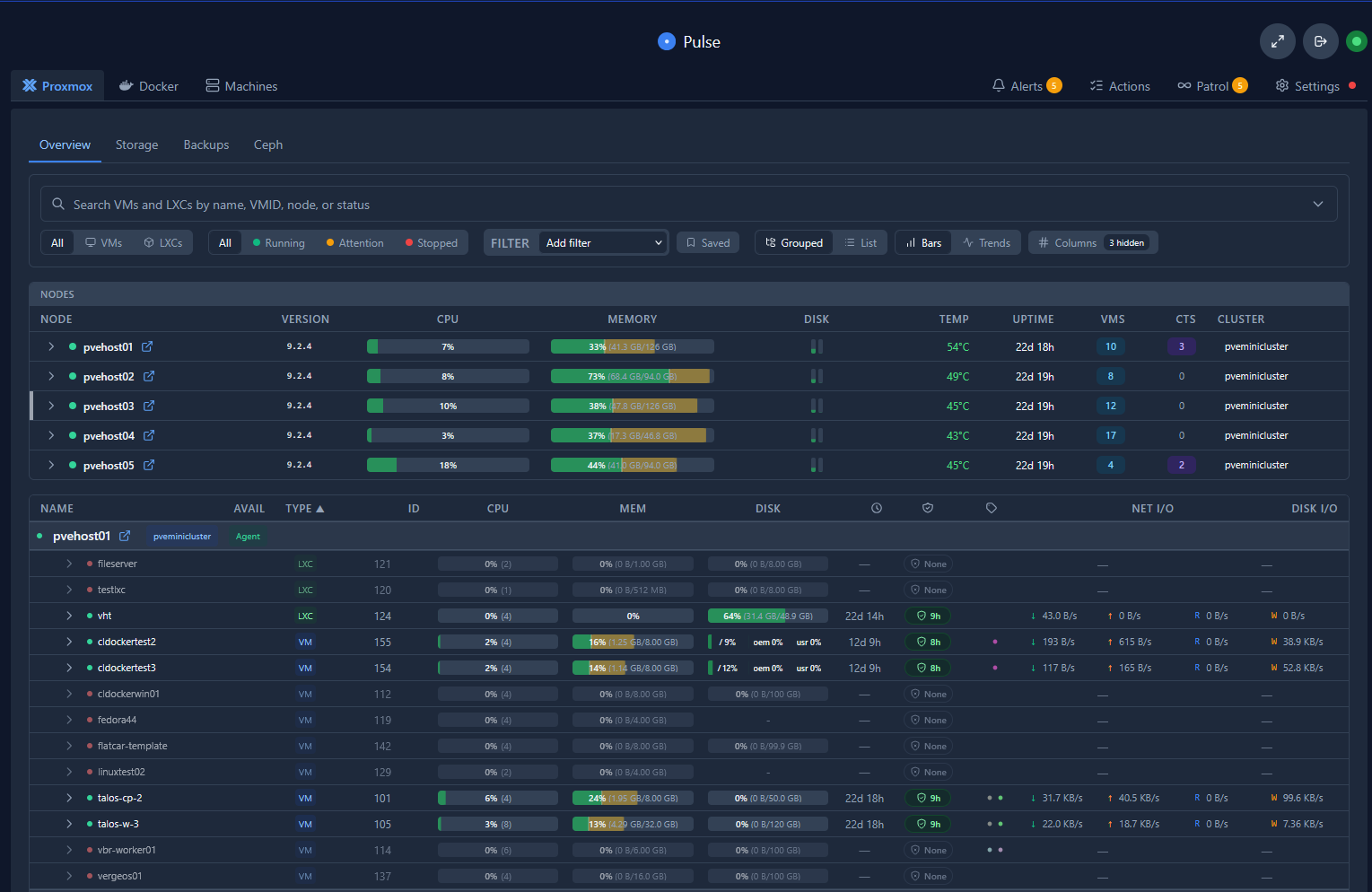
Task: Open the Backups sub-tab
Action: pyautogui.click(x=206, y=144)
